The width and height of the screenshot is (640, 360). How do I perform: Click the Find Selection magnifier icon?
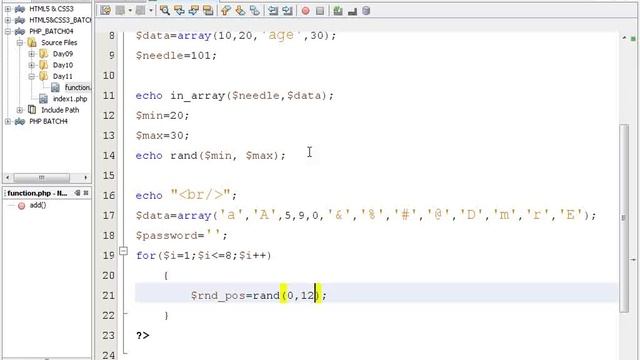(165, 11)
